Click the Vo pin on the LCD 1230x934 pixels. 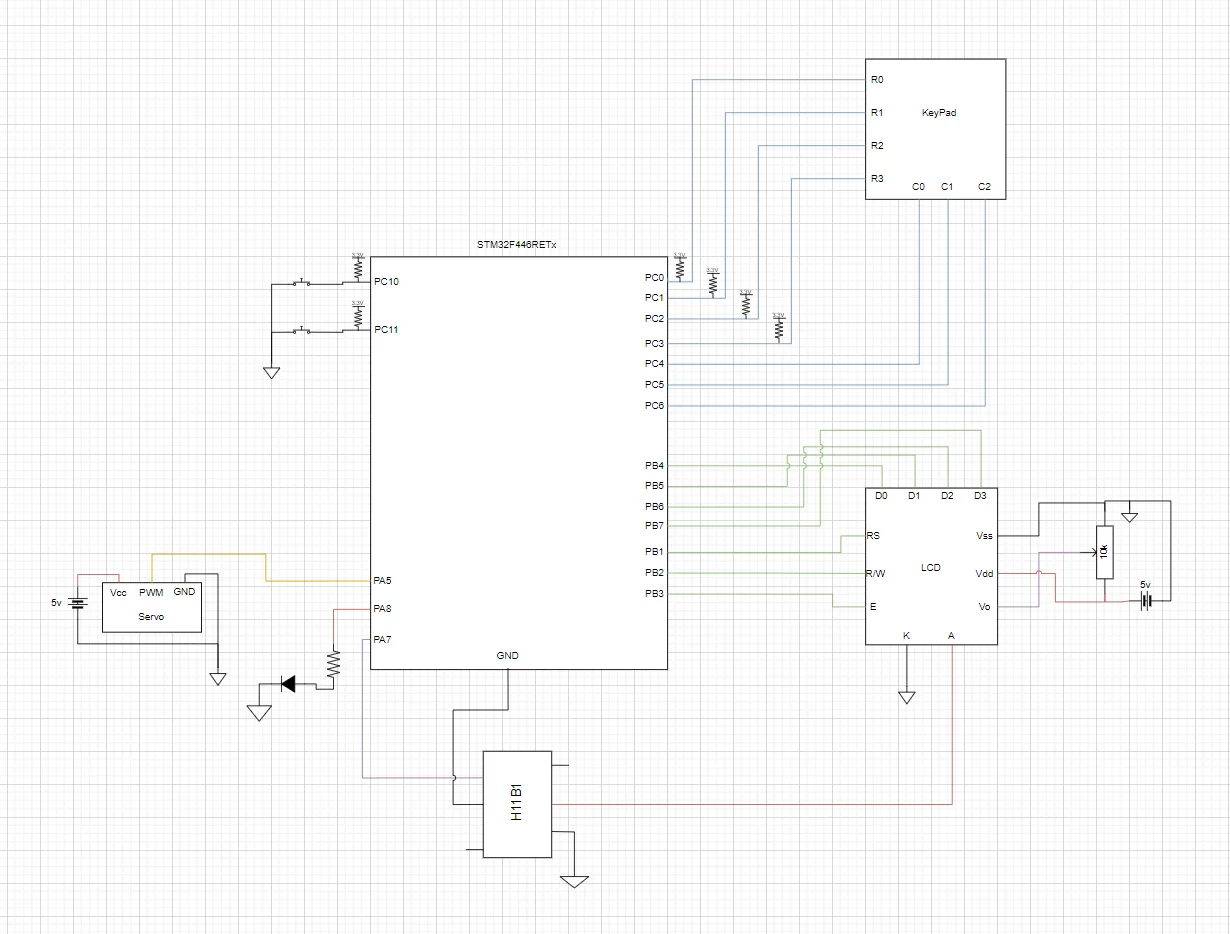[x=984, y=607]
